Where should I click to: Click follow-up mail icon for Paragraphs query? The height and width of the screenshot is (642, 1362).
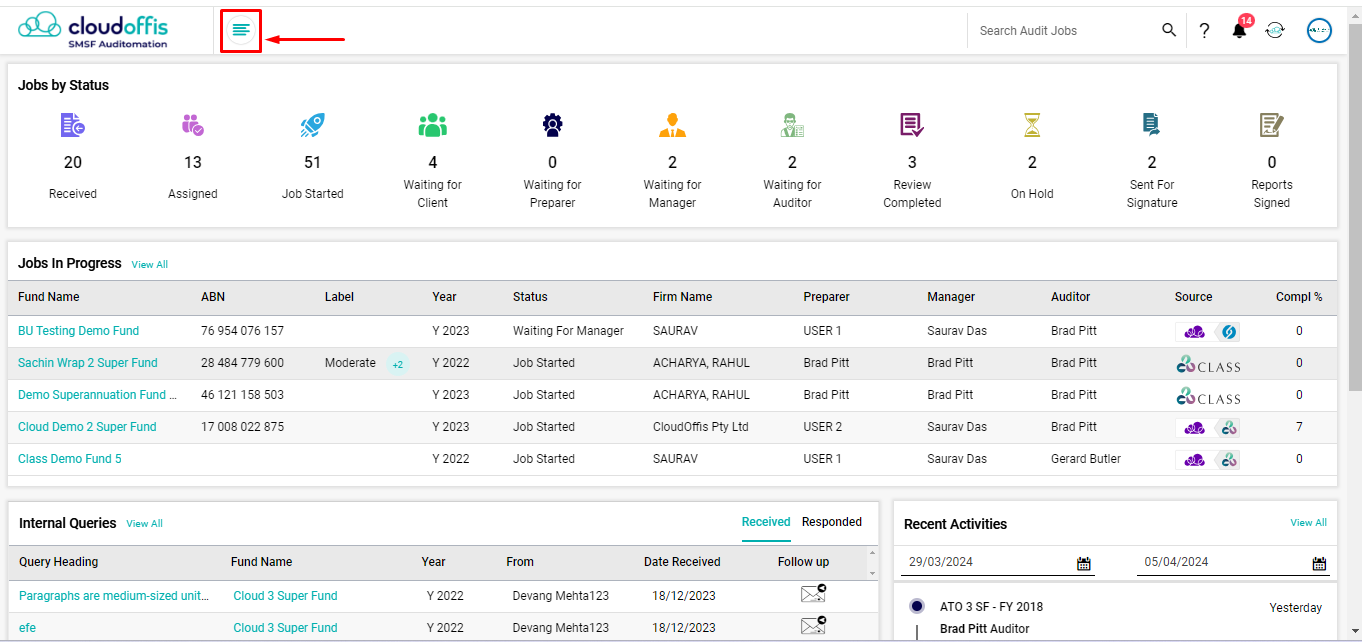click(x=813, y=594)
